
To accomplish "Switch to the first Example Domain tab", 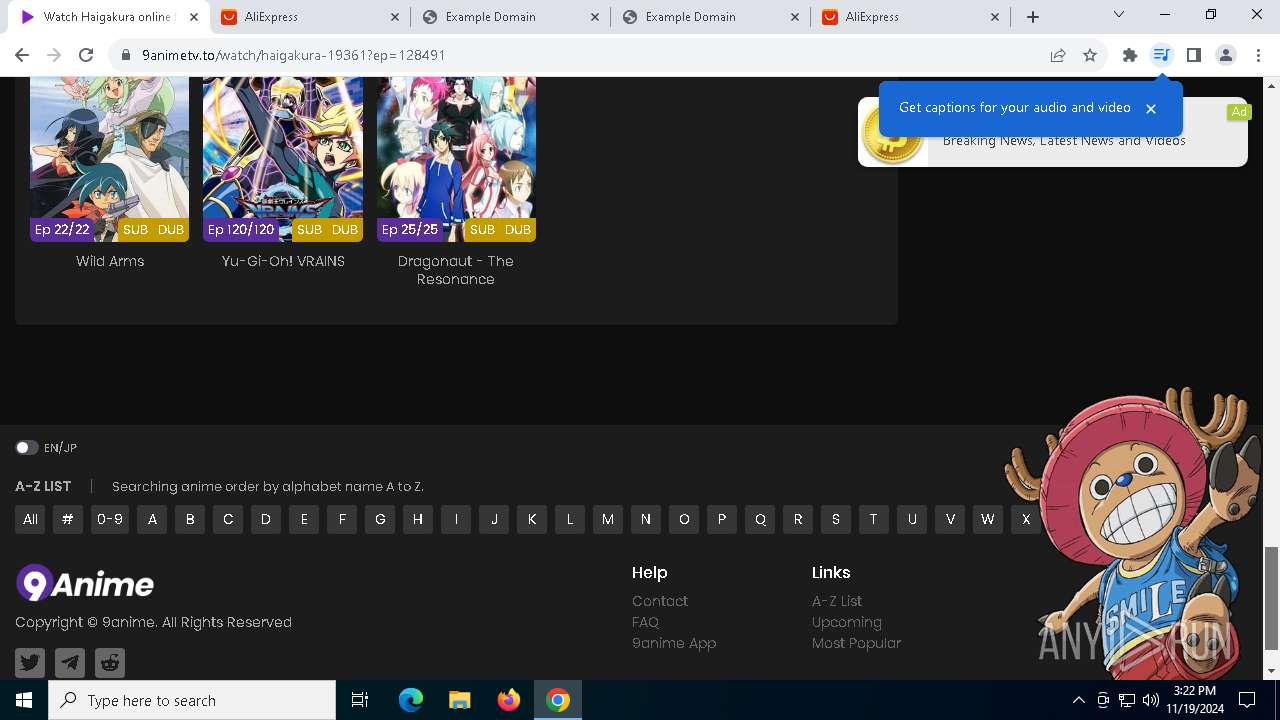I will point(510,17).
